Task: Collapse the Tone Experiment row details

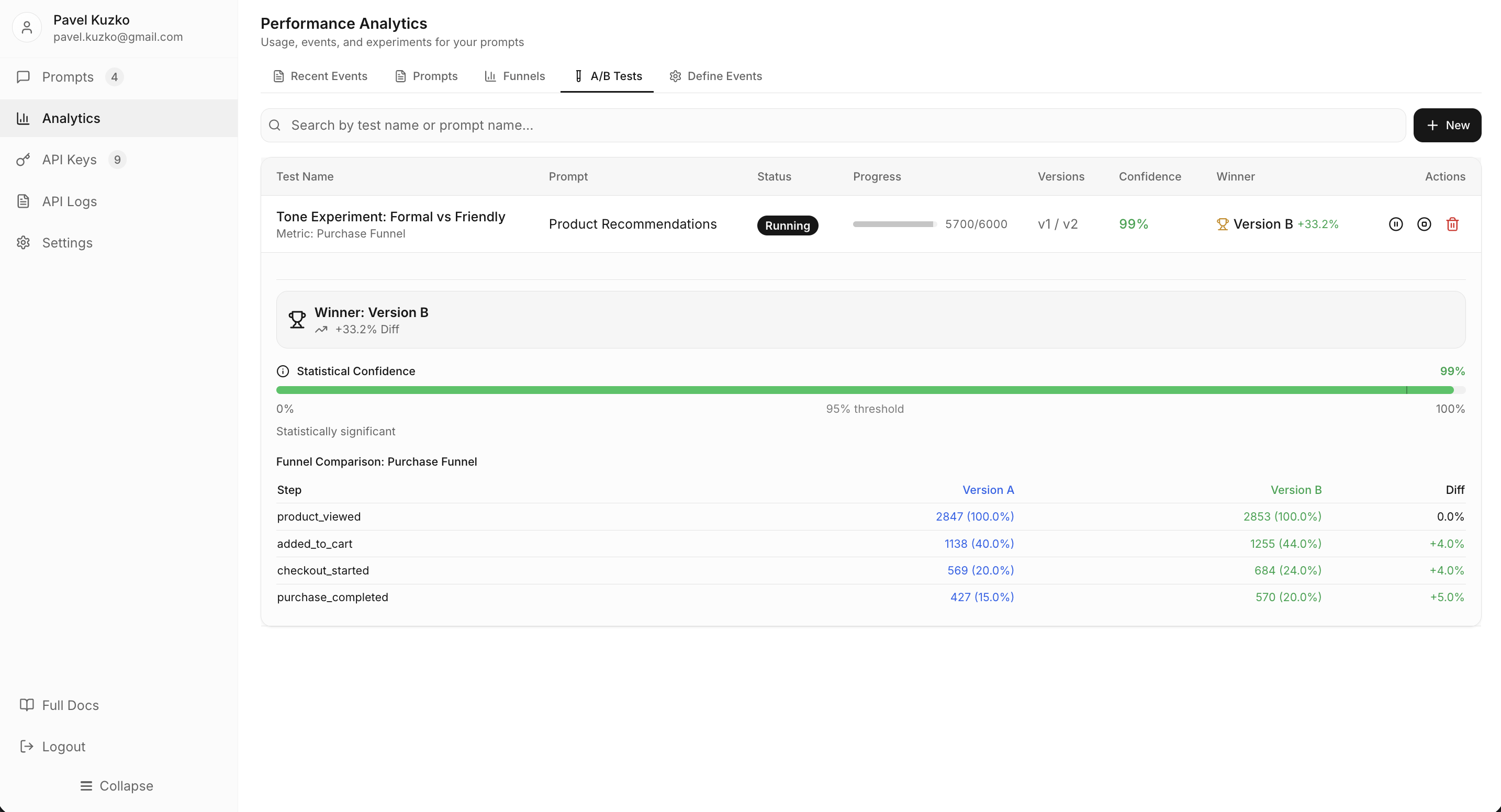Action: tap(390, 217)
